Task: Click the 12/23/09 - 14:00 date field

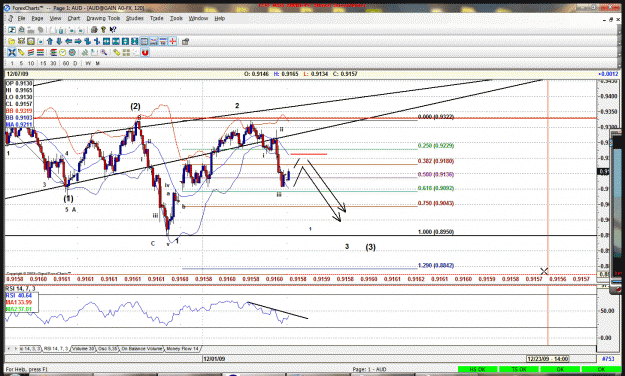Action: [548, 359]
